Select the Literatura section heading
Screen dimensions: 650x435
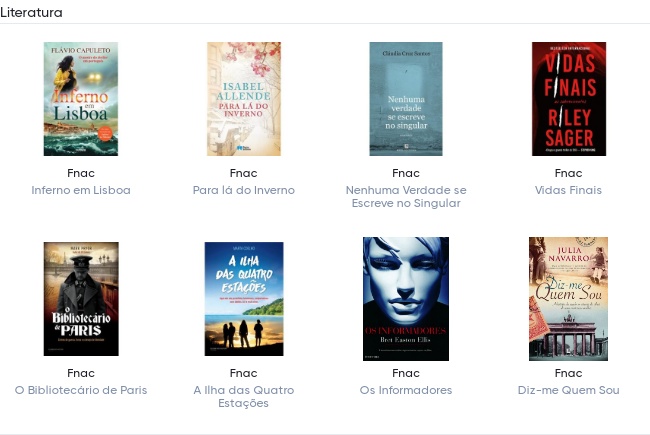[32, 12]
